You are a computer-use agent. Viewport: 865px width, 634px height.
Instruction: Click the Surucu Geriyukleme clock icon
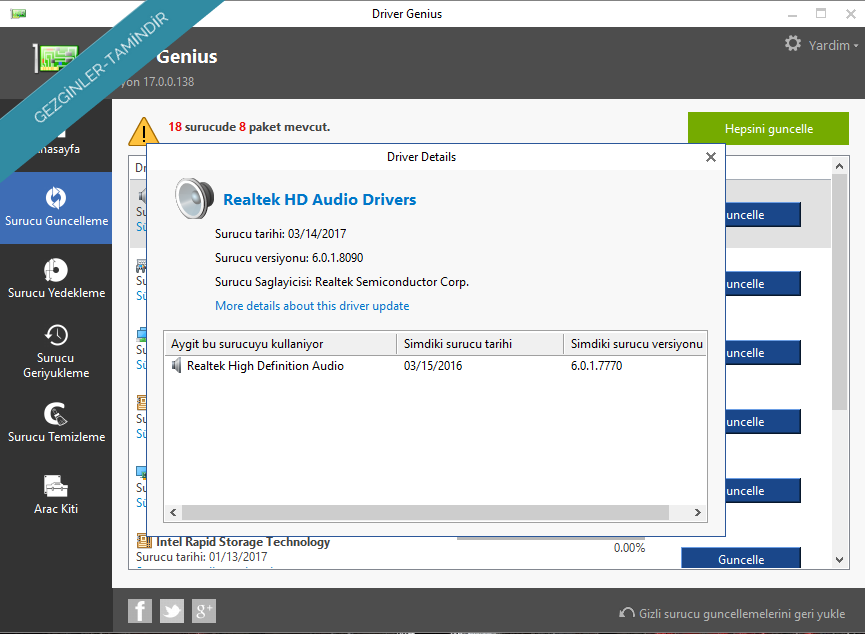(56, 335)
